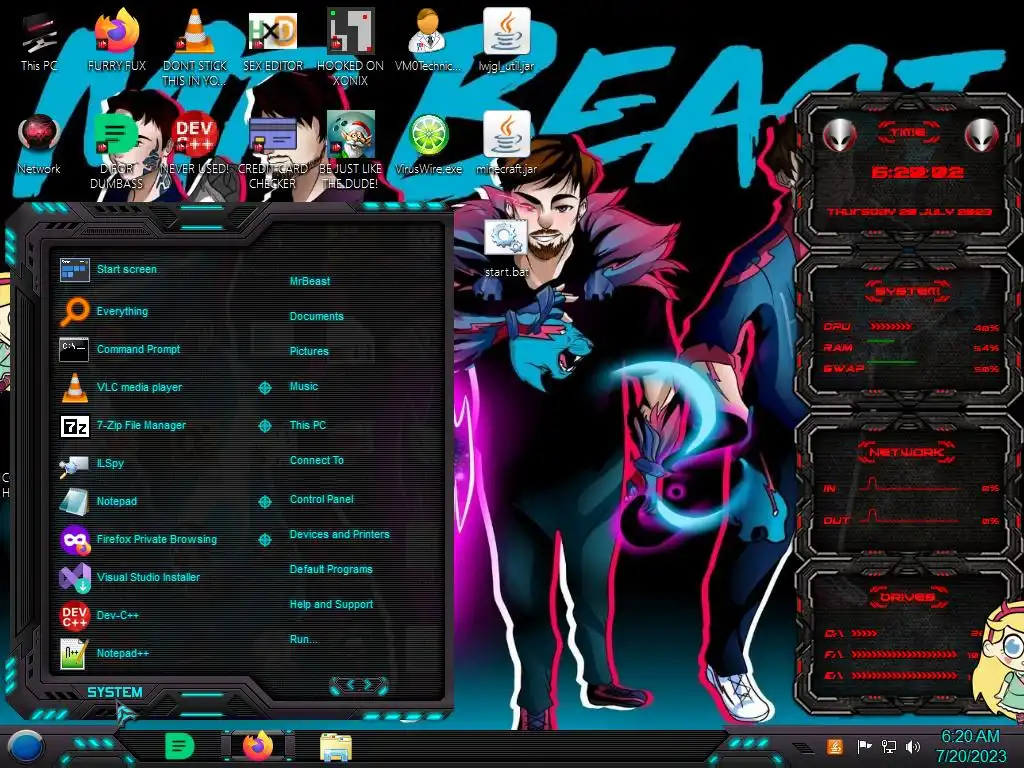Open green chat app on taskbar
1024x768 pixels.
[179, 746]
